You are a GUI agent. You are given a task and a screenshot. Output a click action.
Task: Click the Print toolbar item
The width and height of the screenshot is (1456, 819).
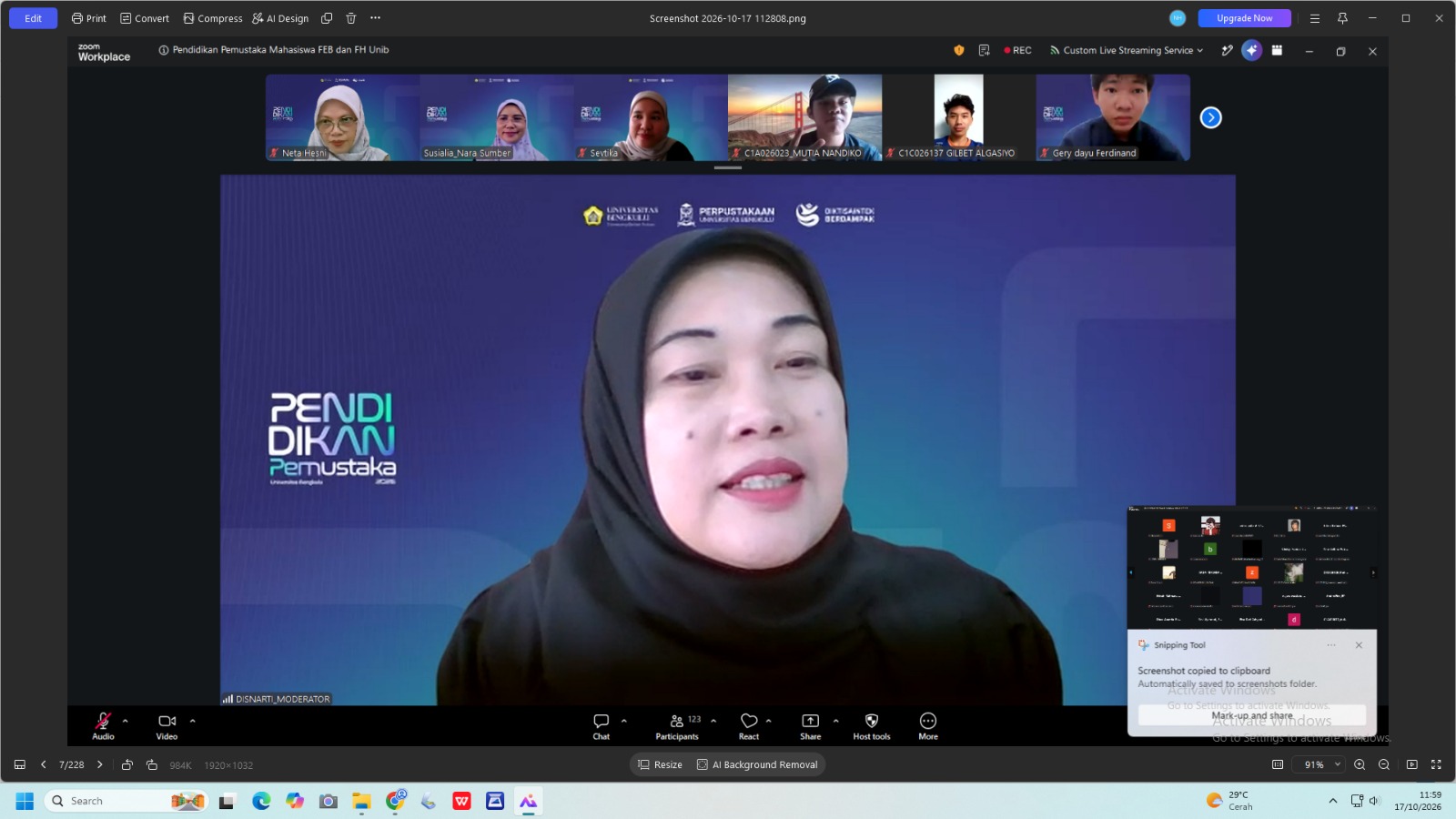tap(89, 18)
